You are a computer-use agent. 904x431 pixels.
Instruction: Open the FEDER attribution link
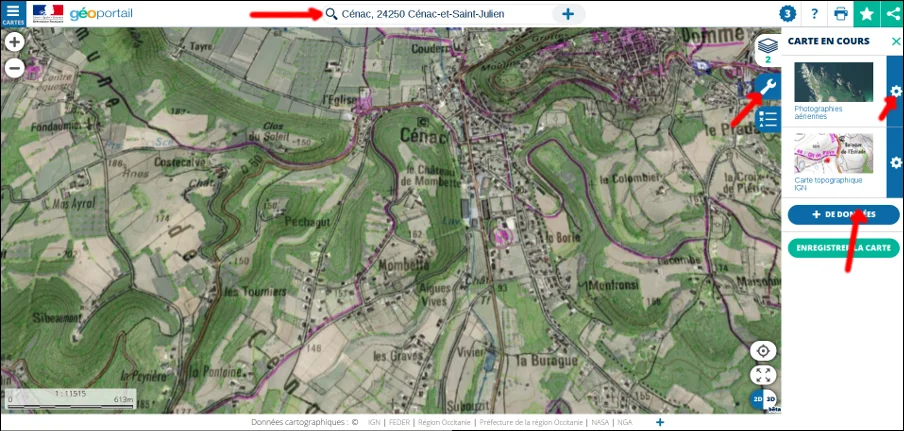(400, 422)
